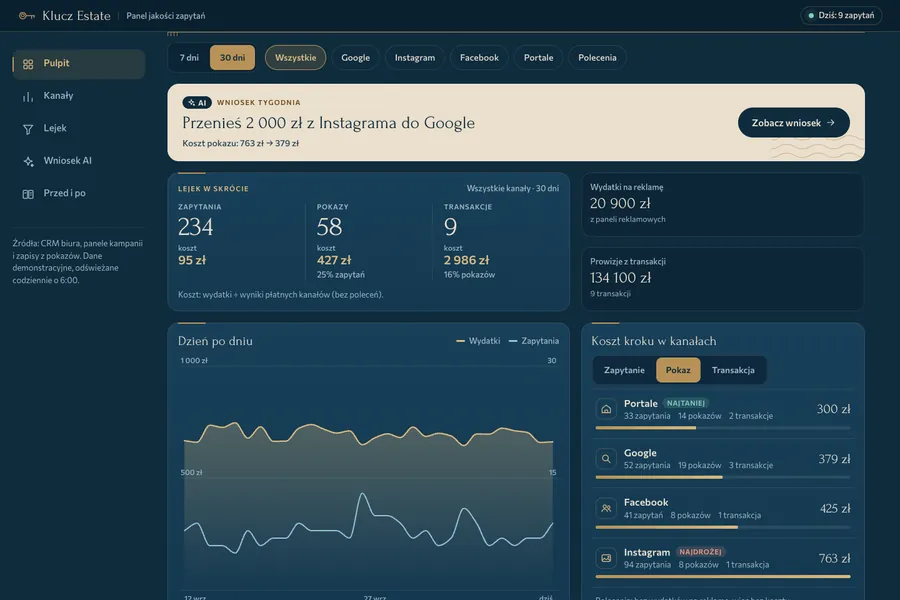Screen dimensions: 900x600
Task: Click the Pulpit grid icon in sidebar
Action: pos(28,64)
